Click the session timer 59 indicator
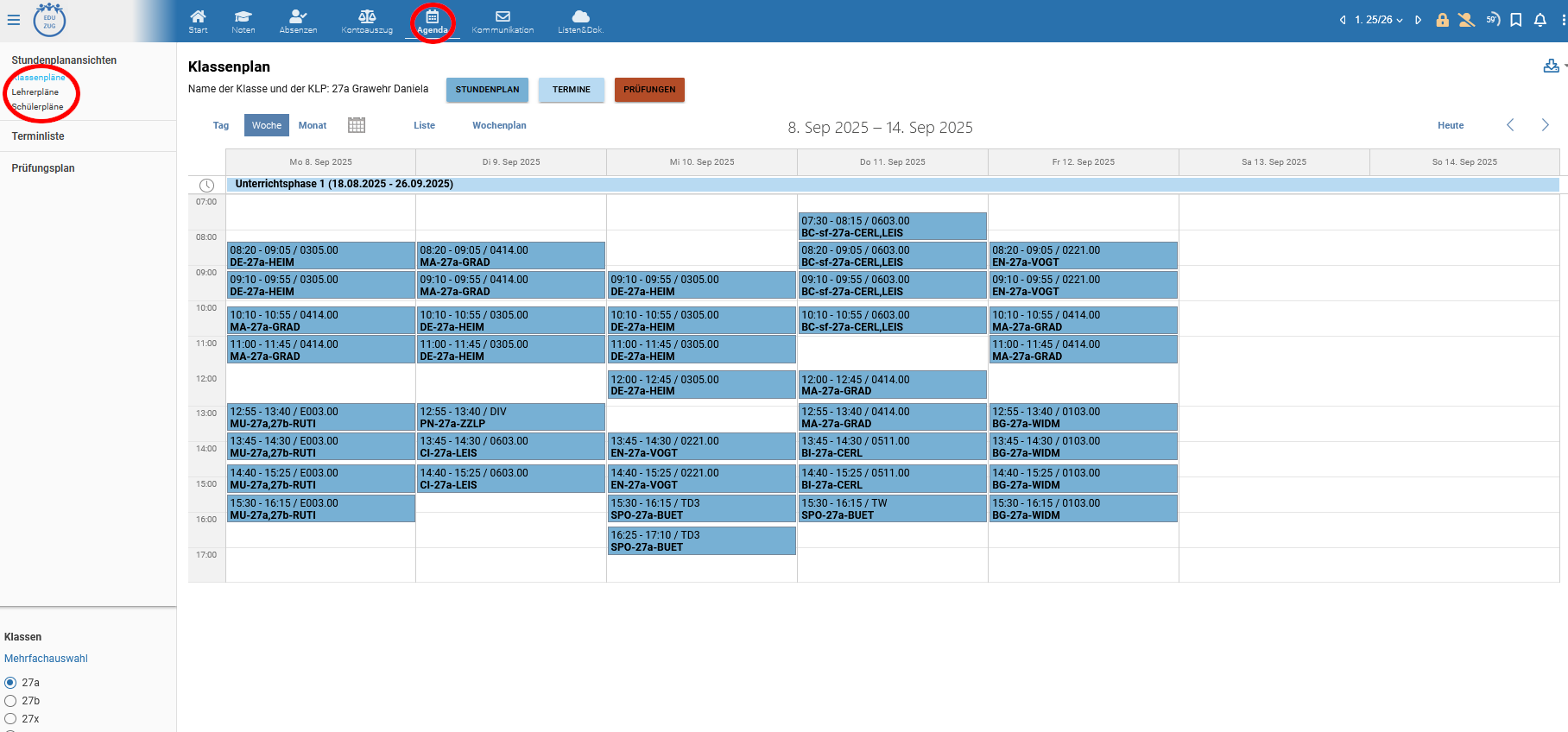 (1492, 19)
